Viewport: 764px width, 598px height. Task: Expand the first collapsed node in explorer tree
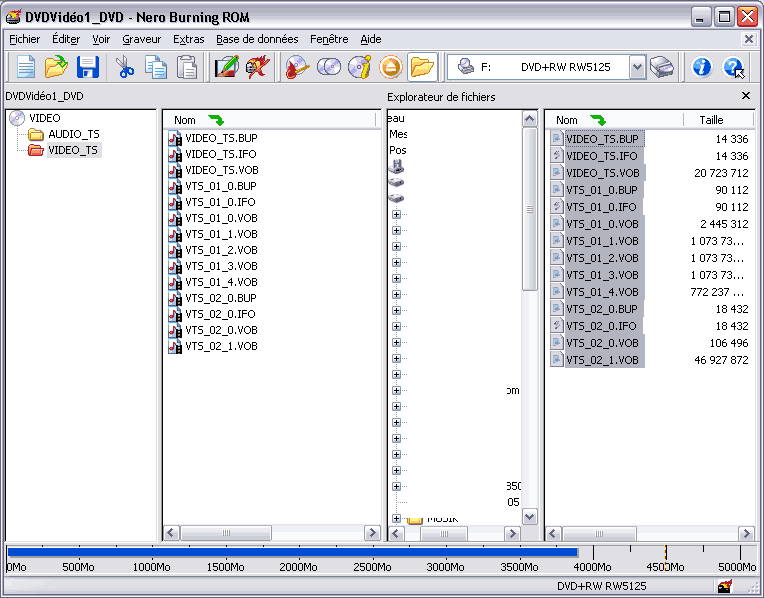[x=396, y=214]
